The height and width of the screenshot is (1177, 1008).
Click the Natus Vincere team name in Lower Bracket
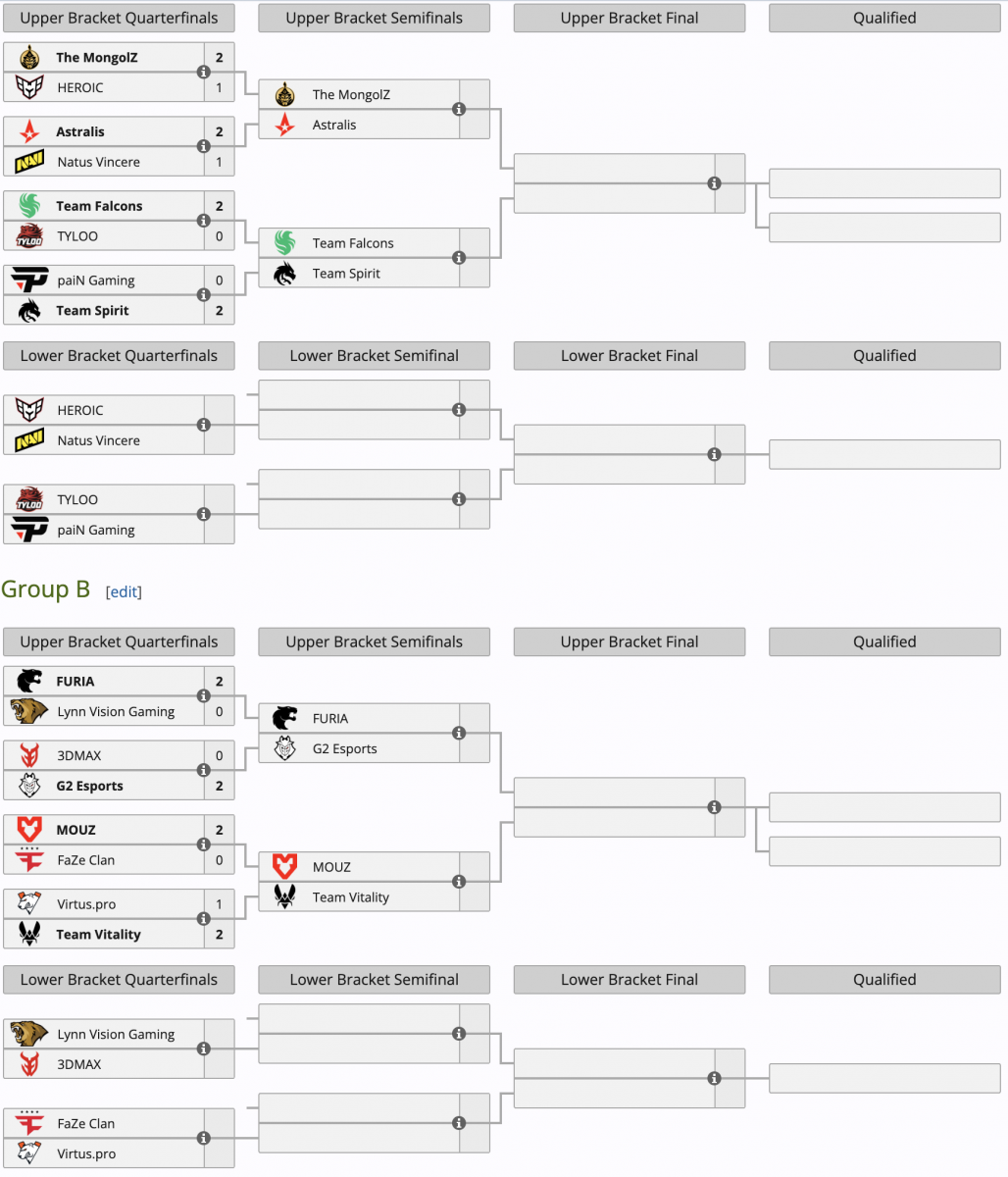(98, 440)
